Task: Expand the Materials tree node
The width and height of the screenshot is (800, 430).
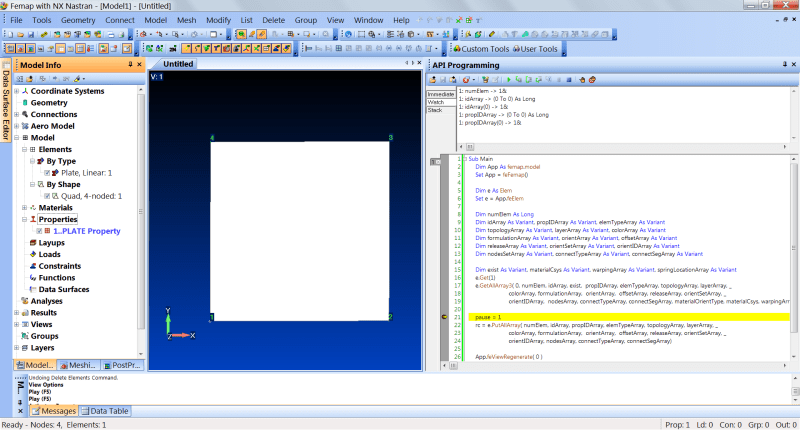Action: pos(24,208)
